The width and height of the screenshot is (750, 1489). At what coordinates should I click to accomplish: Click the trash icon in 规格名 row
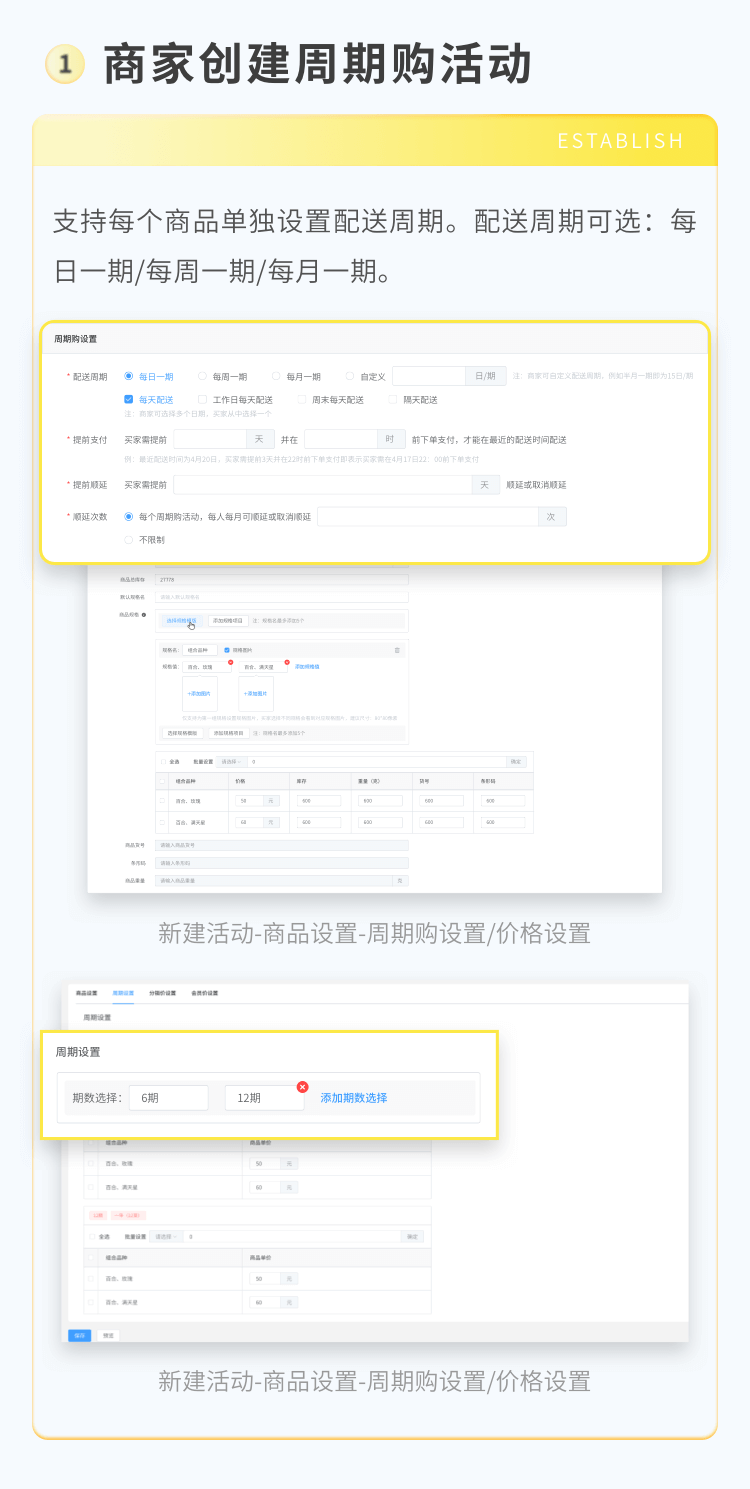(x=397, y=650)
